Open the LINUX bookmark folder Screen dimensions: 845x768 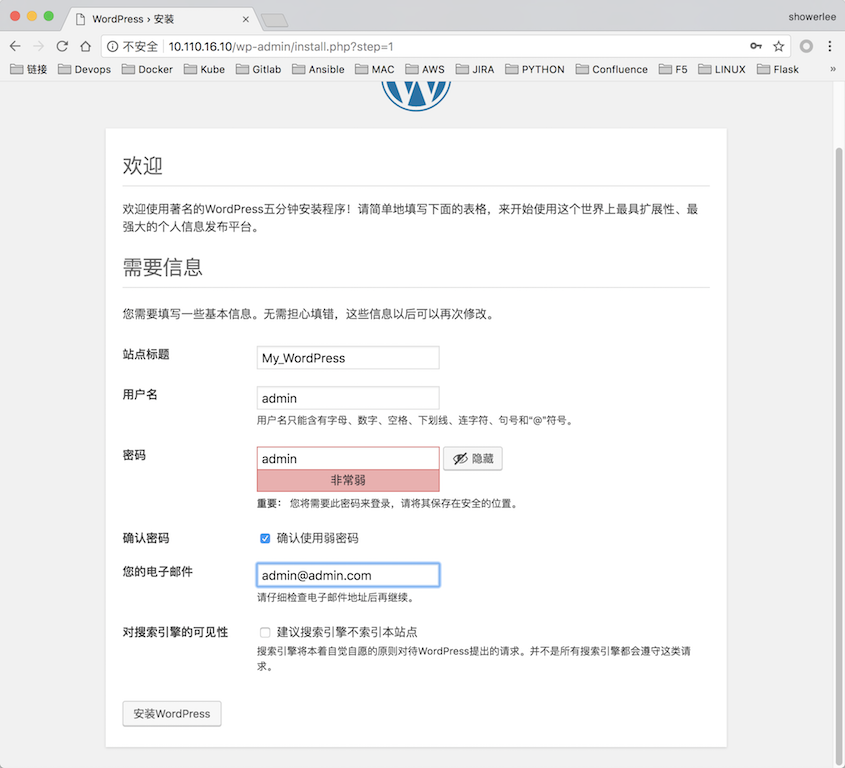(x=722, y=69)
